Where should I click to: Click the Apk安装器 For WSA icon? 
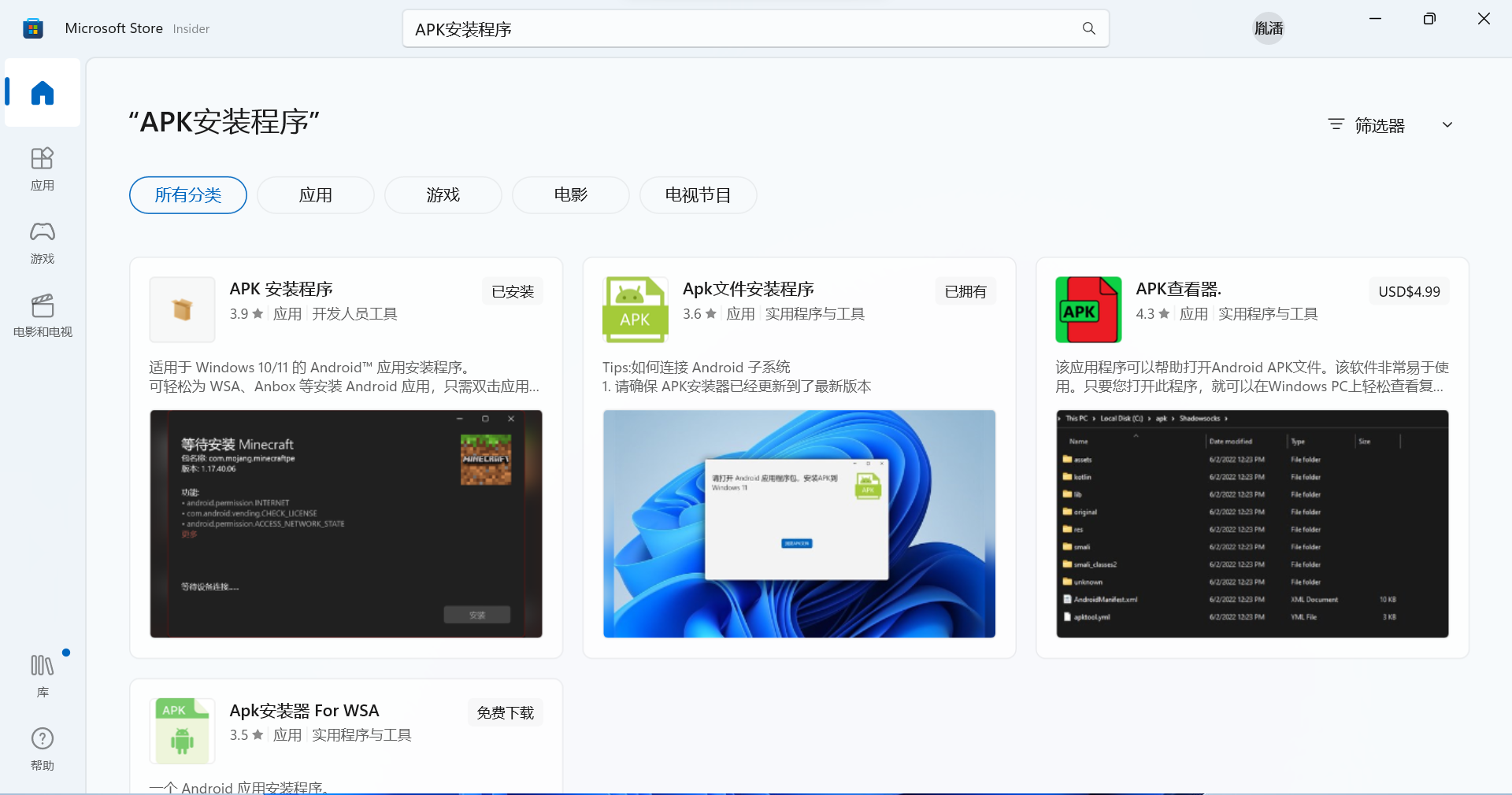[x=182, y=730]
